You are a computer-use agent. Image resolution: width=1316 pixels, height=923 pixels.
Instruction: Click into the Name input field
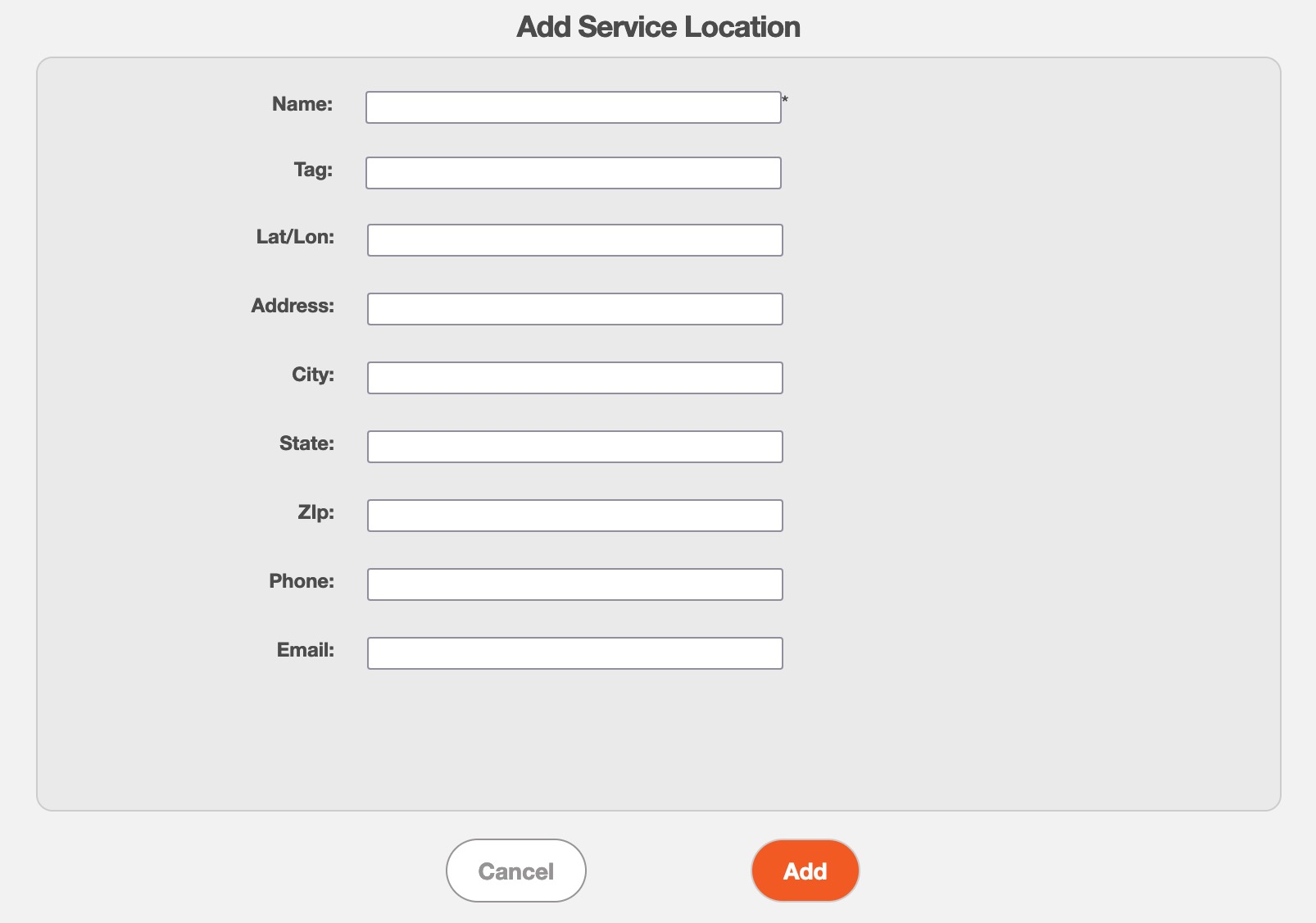tap(574, 107)
